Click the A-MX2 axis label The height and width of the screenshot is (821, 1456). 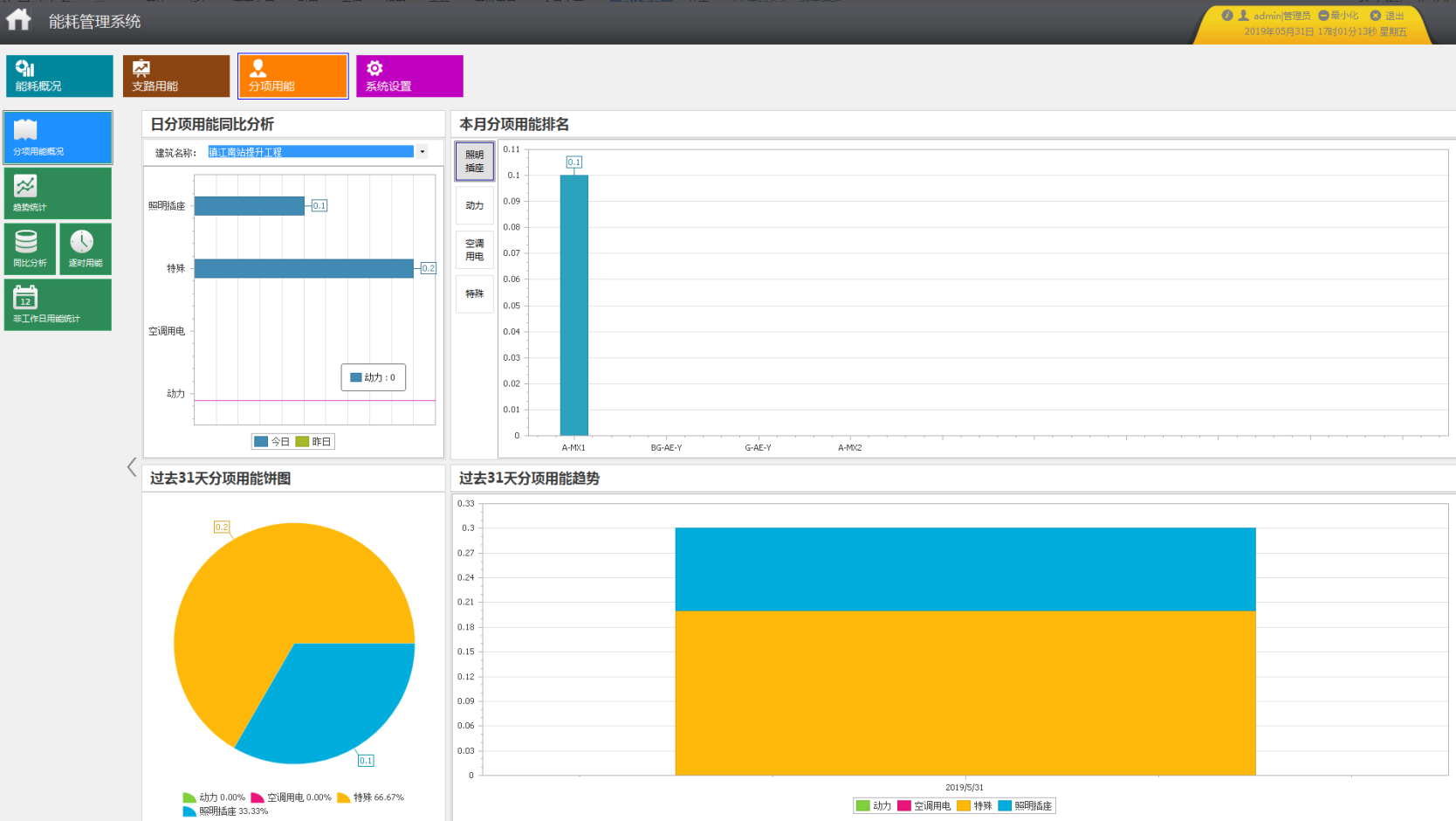click(849, 448)
